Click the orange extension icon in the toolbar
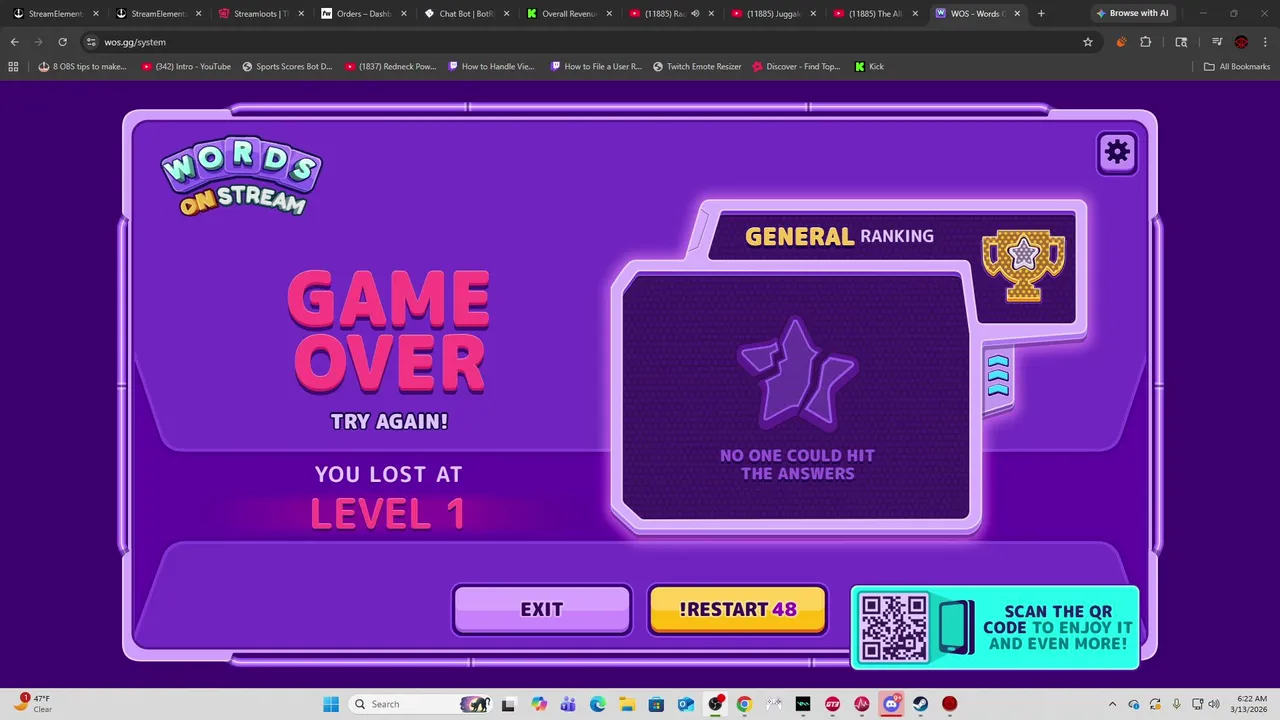1280x720 pixels. [x=1121, y=42]
